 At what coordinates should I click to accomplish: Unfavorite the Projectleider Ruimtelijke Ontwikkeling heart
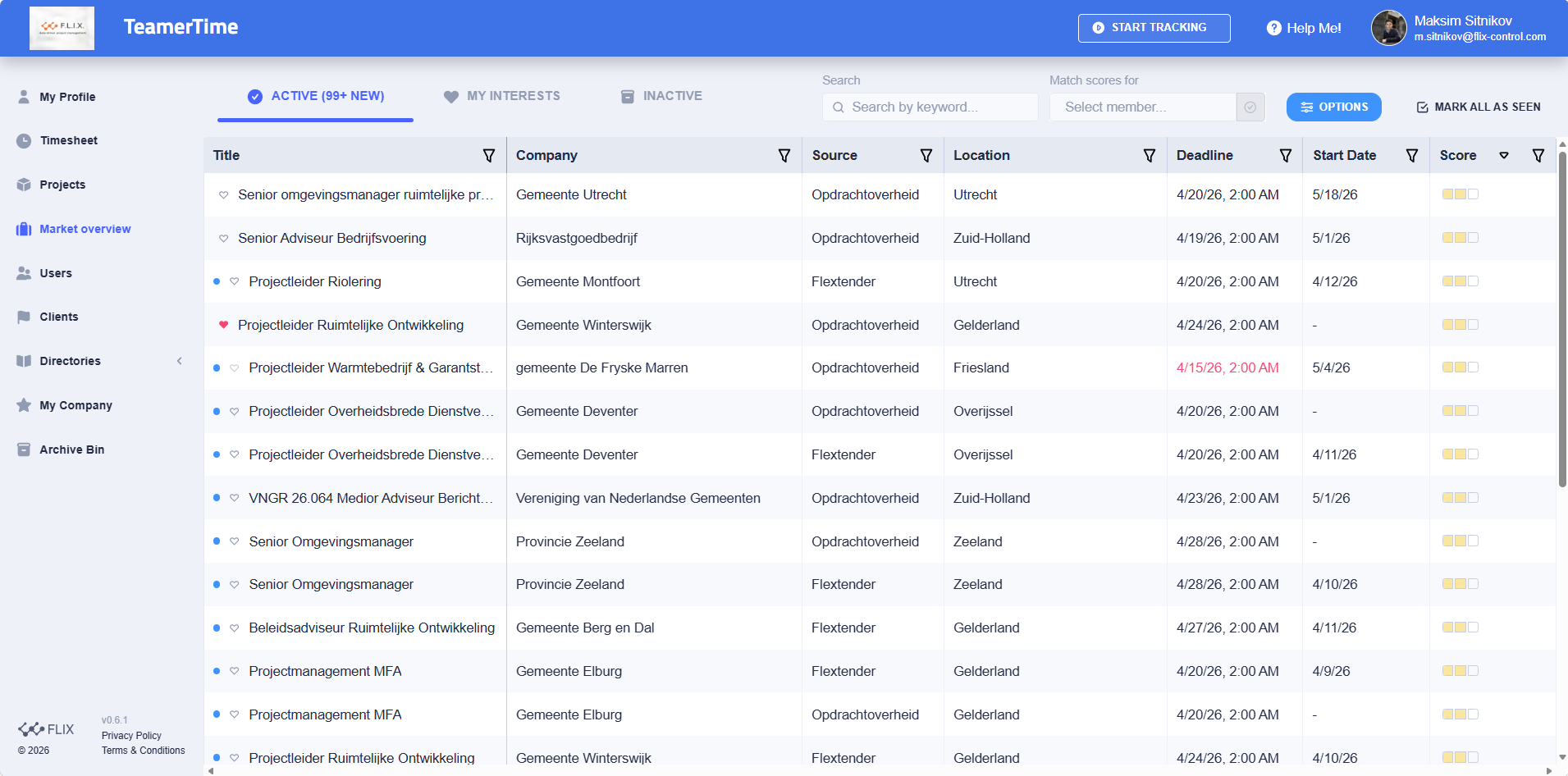point(224,325)
